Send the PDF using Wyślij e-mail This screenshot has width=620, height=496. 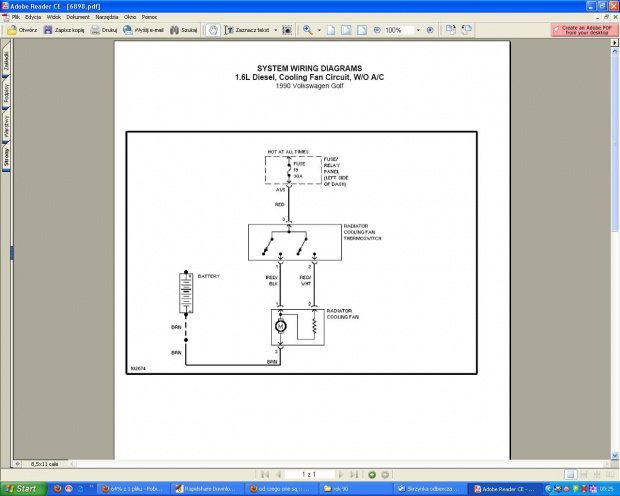tap(143, 30)
